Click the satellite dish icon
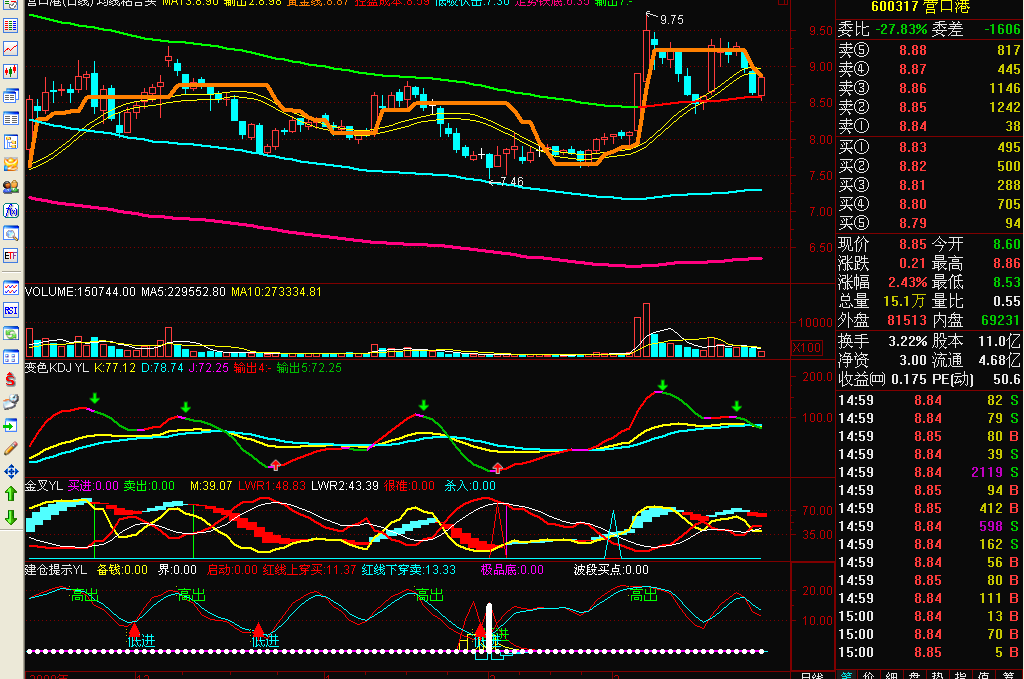This screenshot has width=1024, height=679. pyautogui.click(x=10, y=403)
